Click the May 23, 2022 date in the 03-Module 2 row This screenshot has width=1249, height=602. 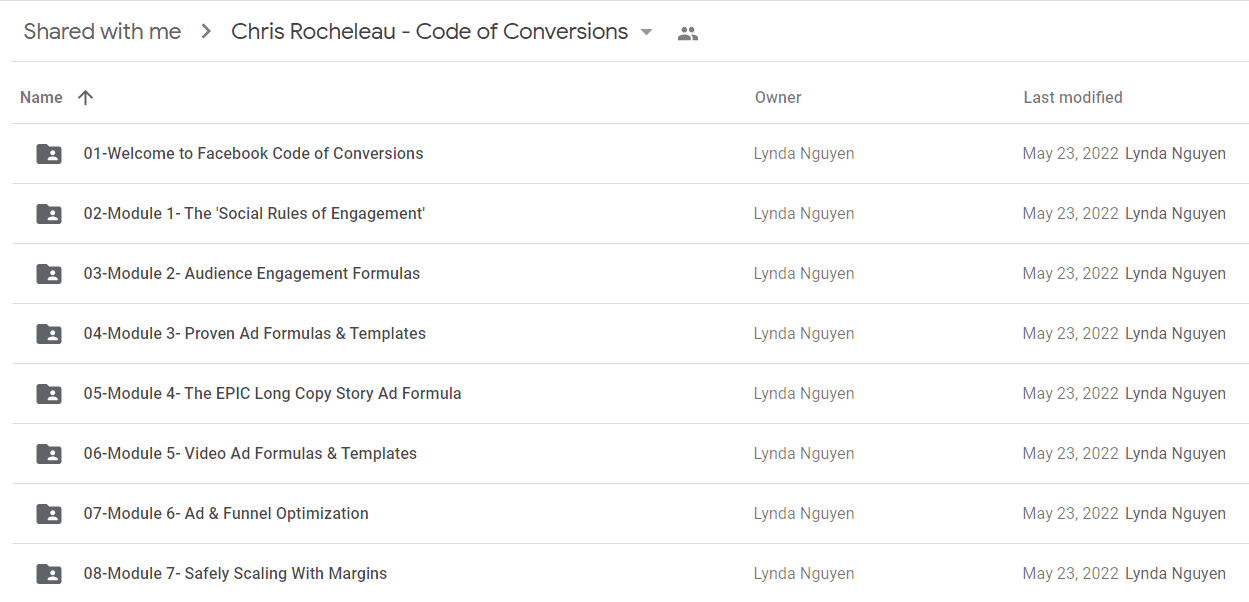point(1070,273)
